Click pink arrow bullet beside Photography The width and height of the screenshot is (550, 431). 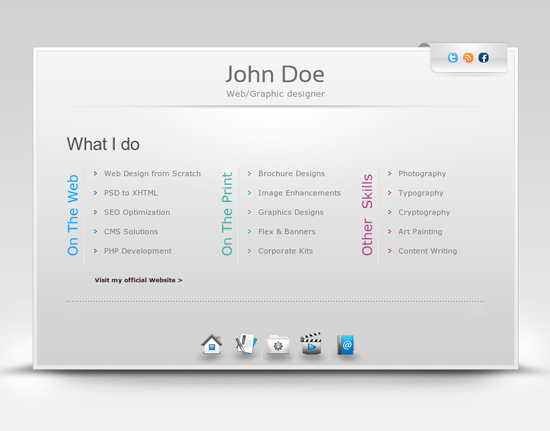point(389,174)
